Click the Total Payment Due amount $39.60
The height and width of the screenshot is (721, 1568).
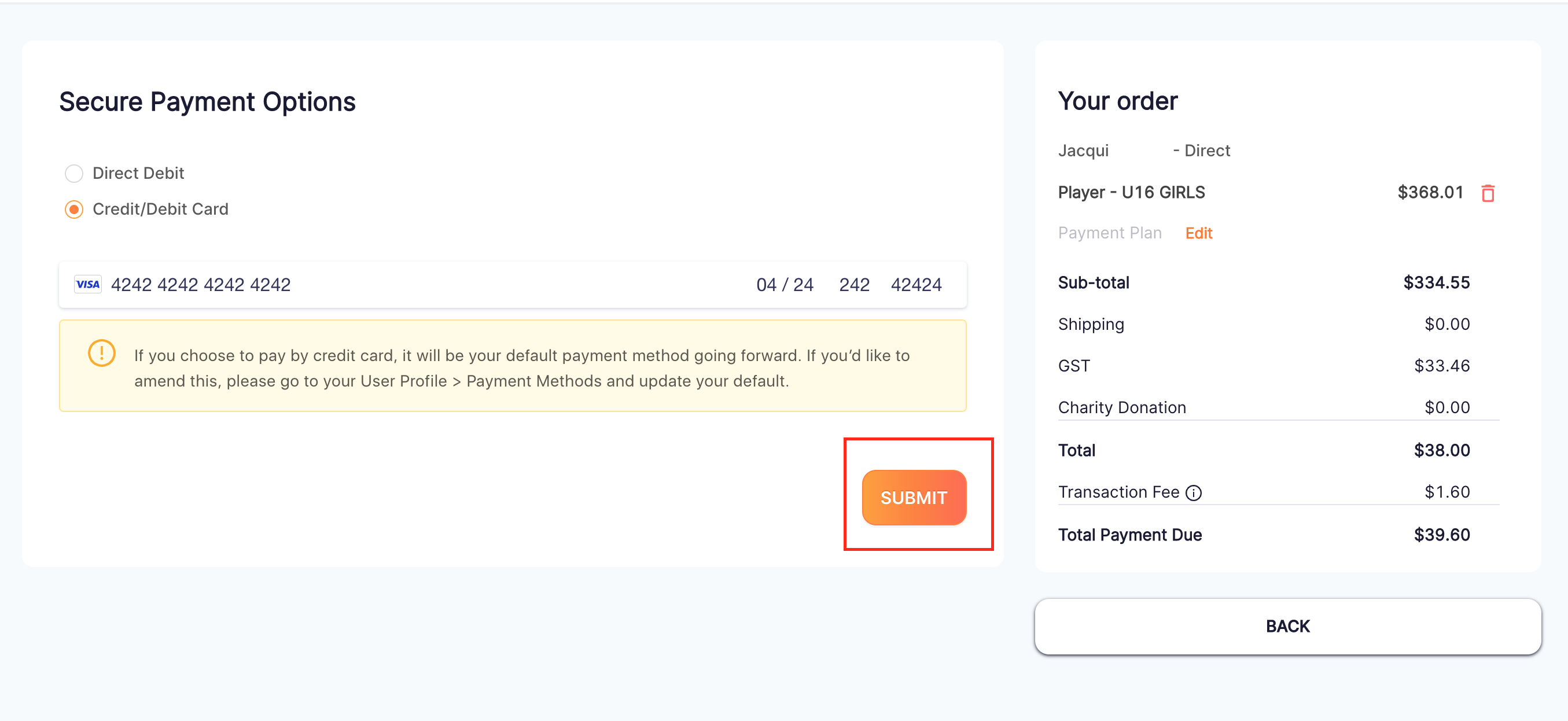[1441, 535]
